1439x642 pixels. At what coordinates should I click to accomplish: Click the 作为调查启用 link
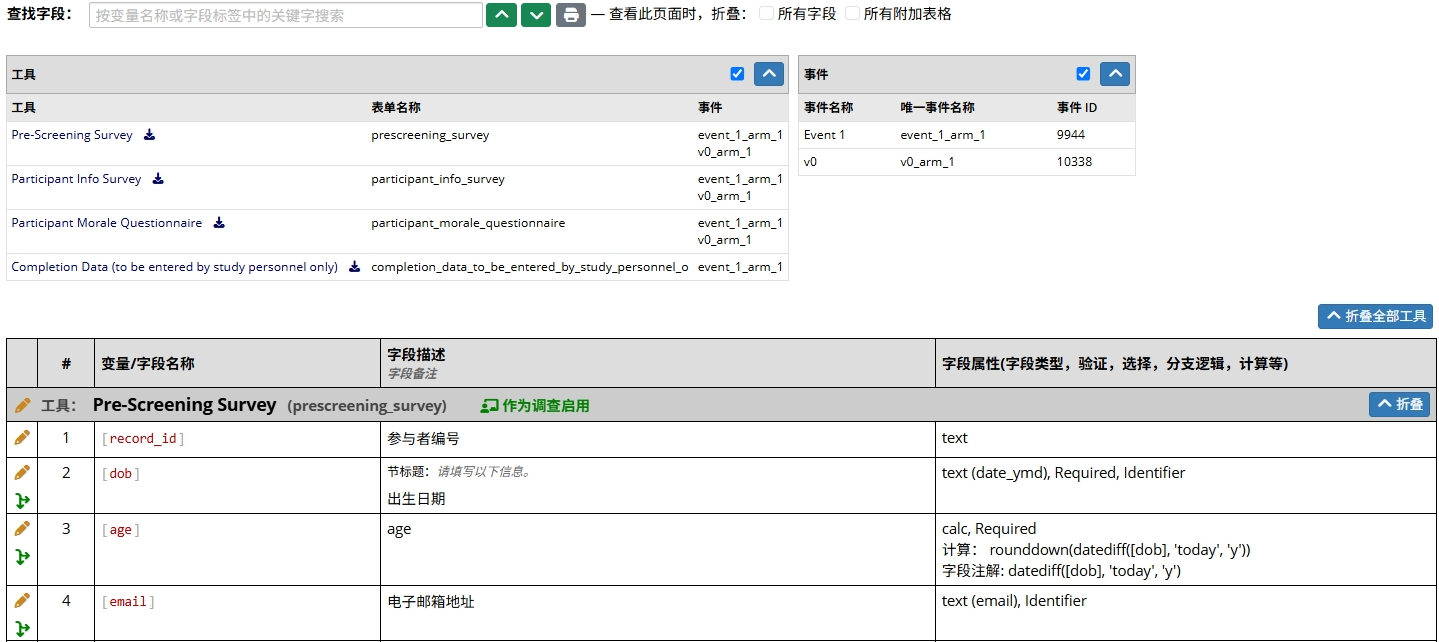(x=546, y=406)
